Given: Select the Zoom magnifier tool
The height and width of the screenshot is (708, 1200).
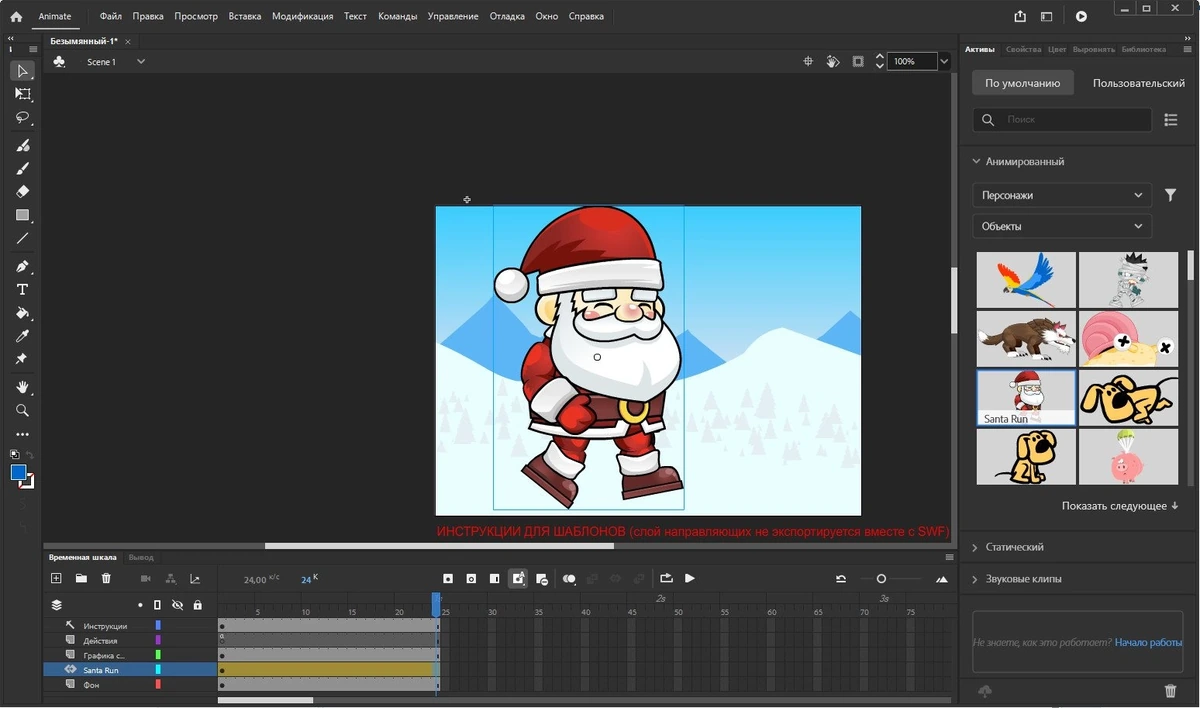Looking at the screenshot, I should pyautogui.click(x=22, y=410).
